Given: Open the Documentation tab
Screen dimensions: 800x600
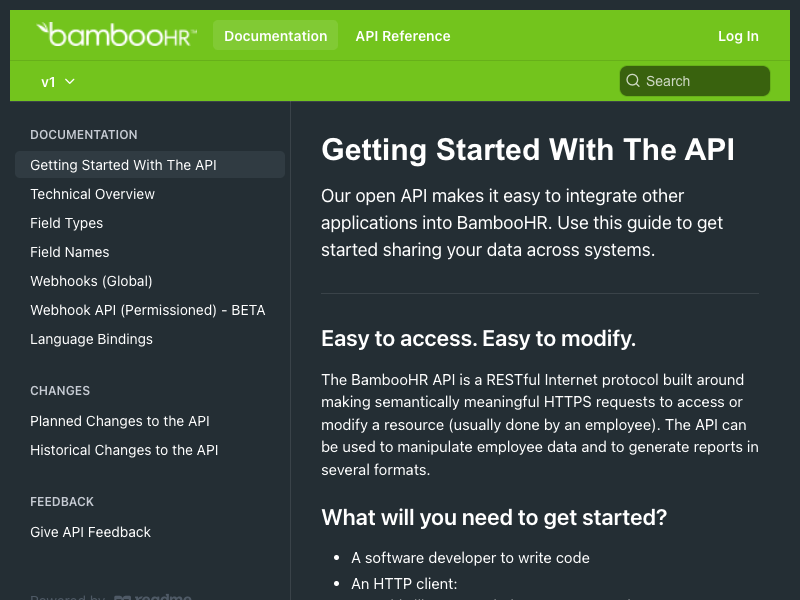Looking at the screenshot, I should pos(276,36).
